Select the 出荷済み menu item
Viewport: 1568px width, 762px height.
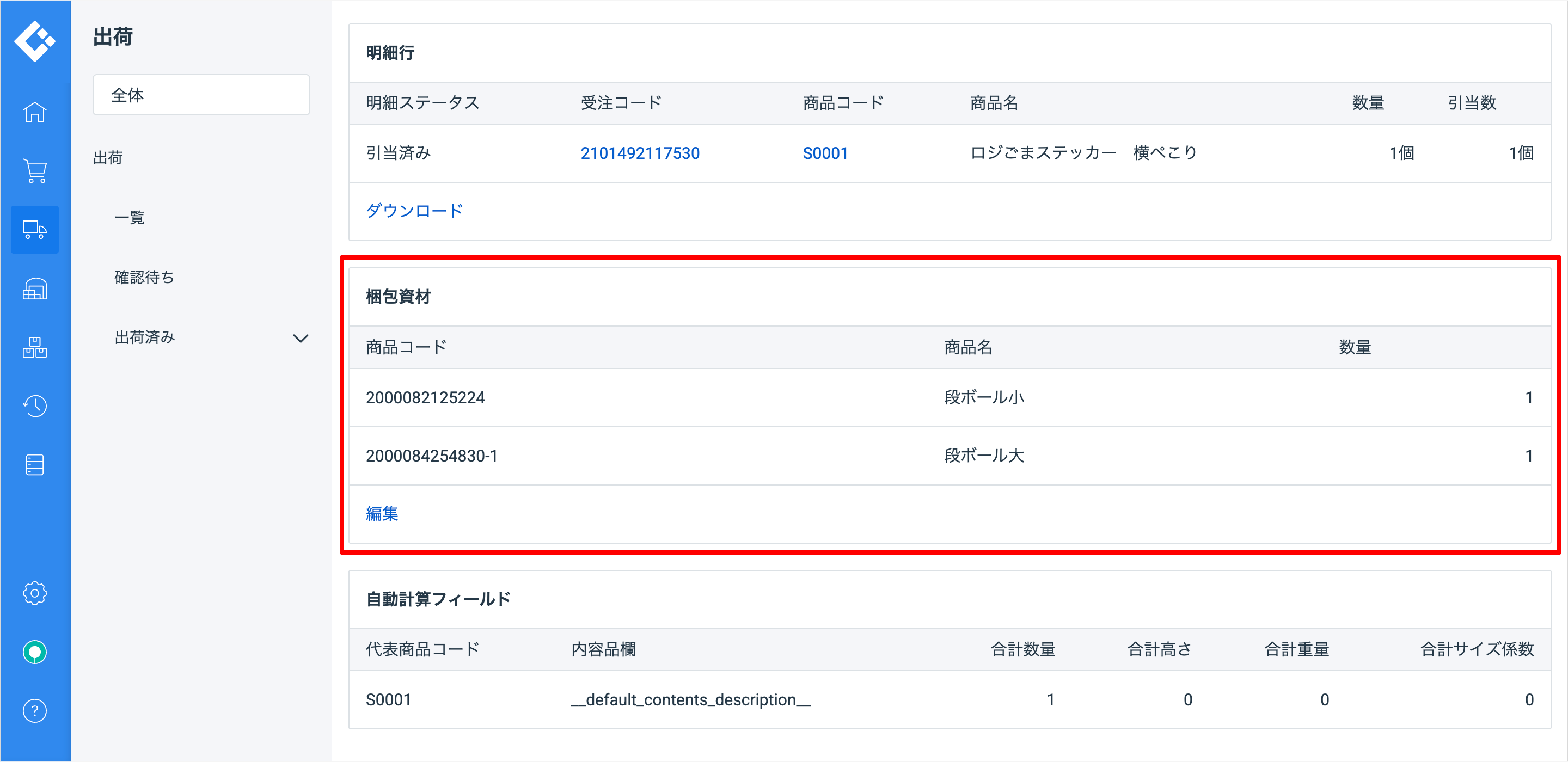[x=145, y=337]
